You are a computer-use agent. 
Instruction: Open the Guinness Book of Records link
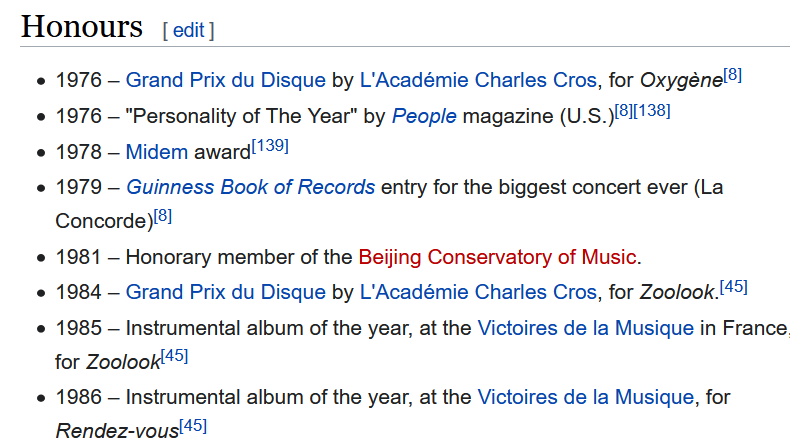pos(250,187)
